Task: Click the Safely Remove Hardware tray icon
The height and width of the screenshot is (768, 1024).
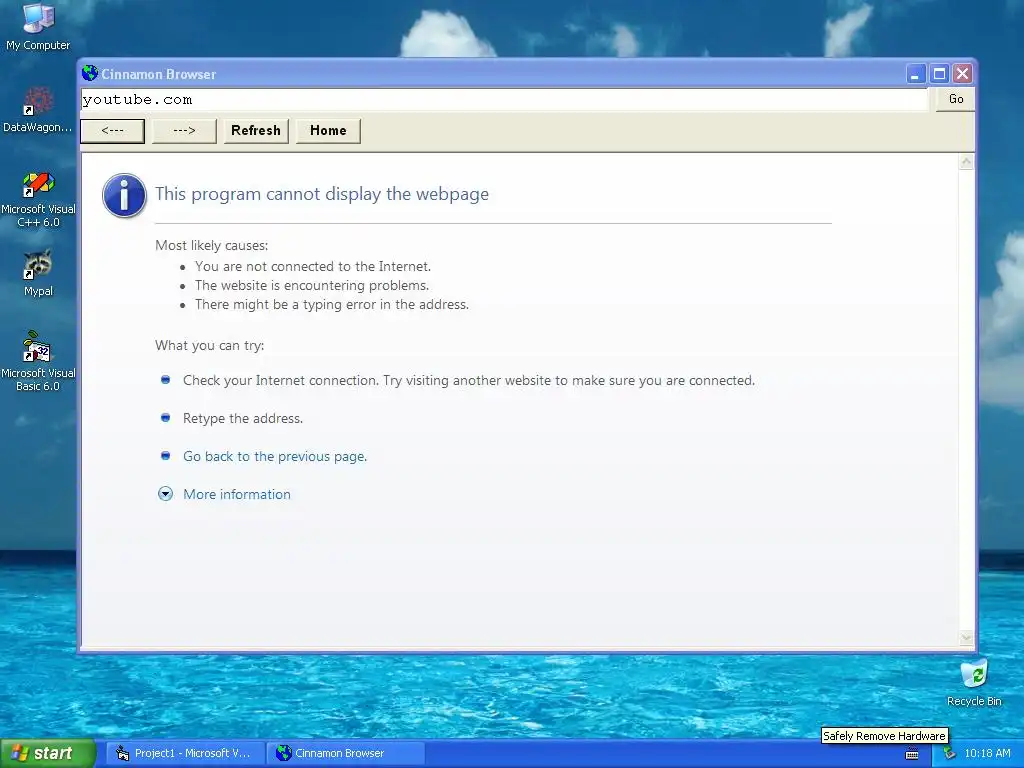Action: [x=950, y=754]
